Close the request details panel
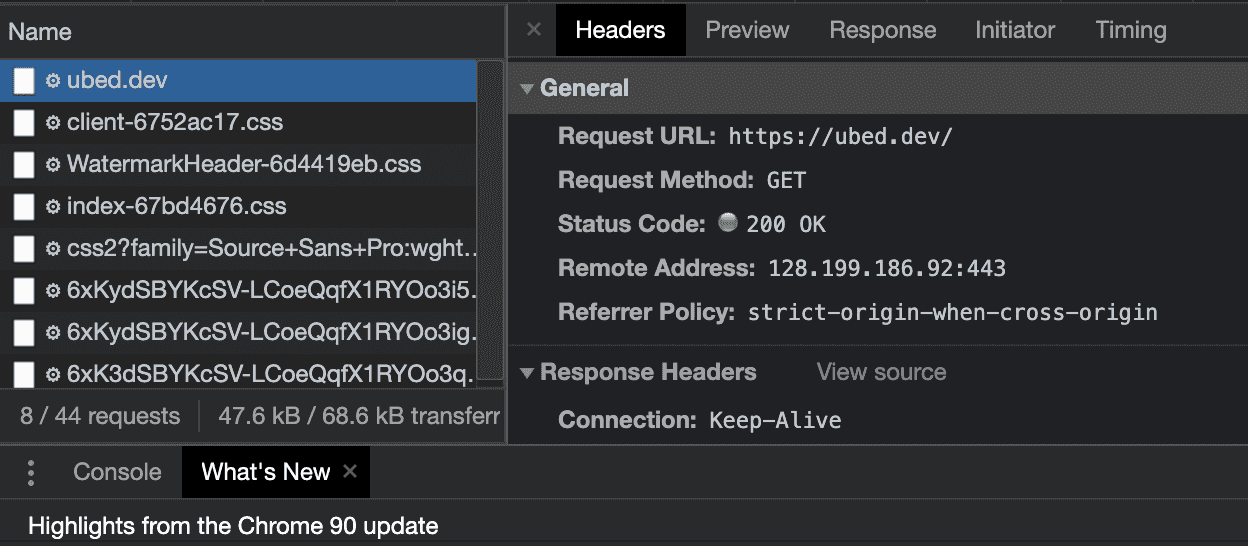Viewport: 1248px width, 546px height. pyautogui.click(x=534, y=29)
